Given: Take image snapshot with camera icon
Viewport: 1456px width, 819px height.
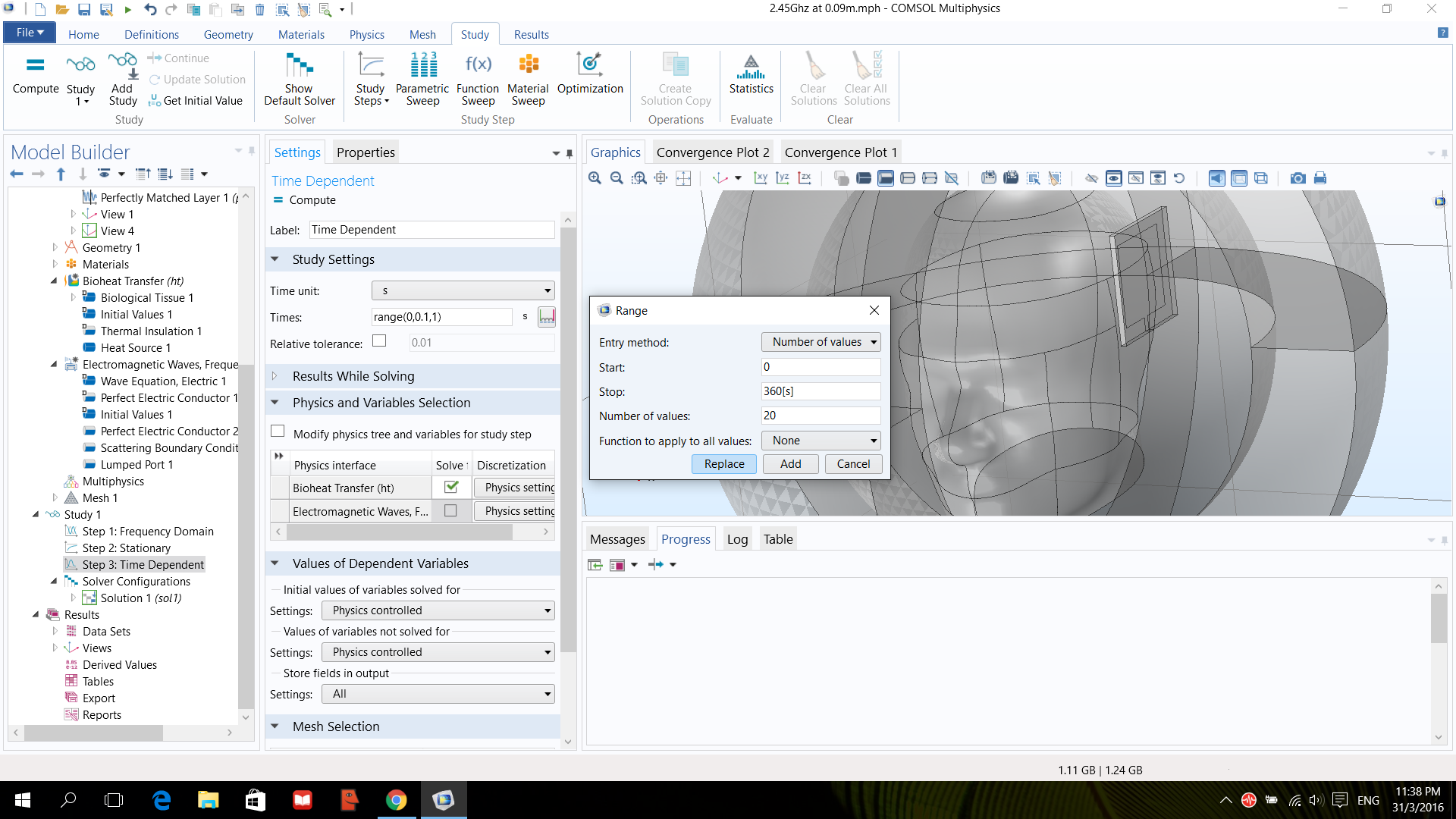Looking at the screenshot, I should pyautogui.click(x=1298, y=178).
